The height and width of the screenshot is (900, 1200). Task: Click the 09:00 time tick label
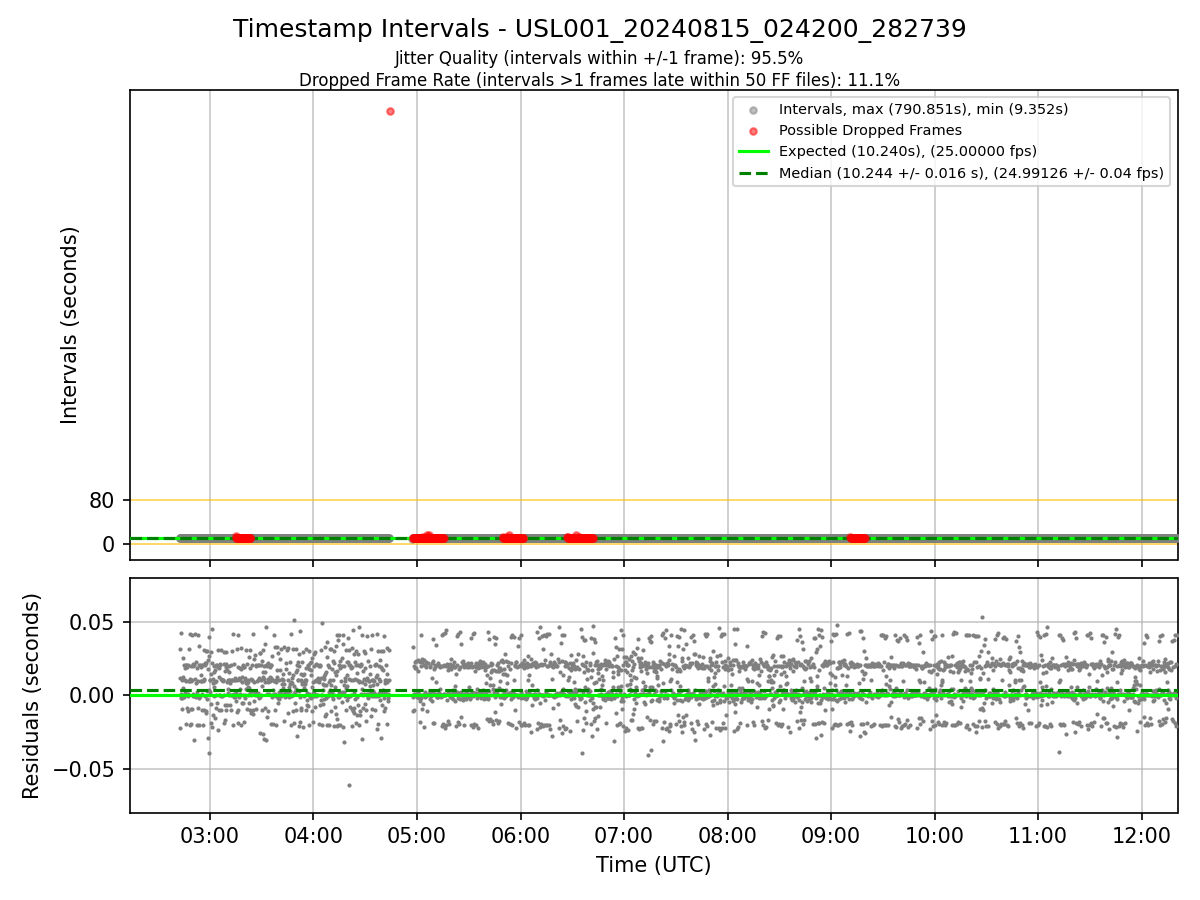[x=831, y=834]
